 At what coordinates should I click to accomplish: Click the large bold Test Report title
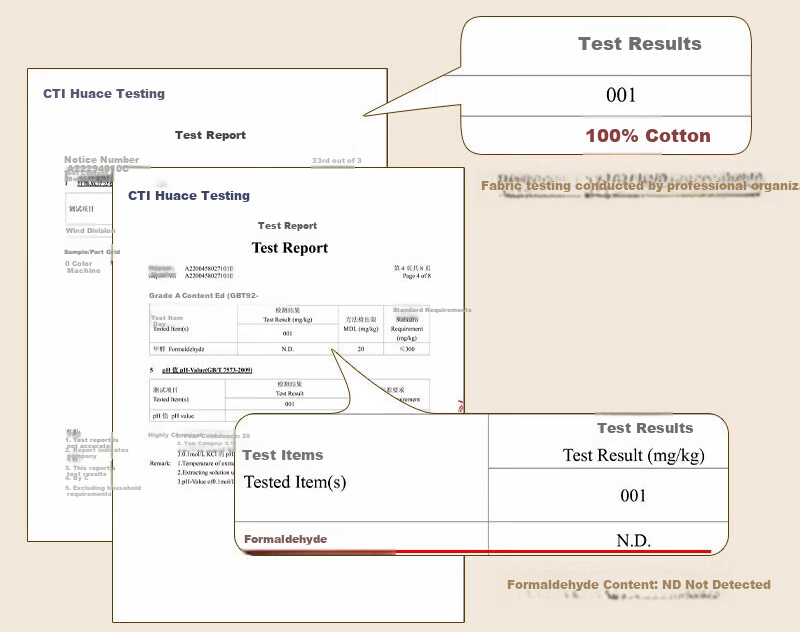point(290,248)
